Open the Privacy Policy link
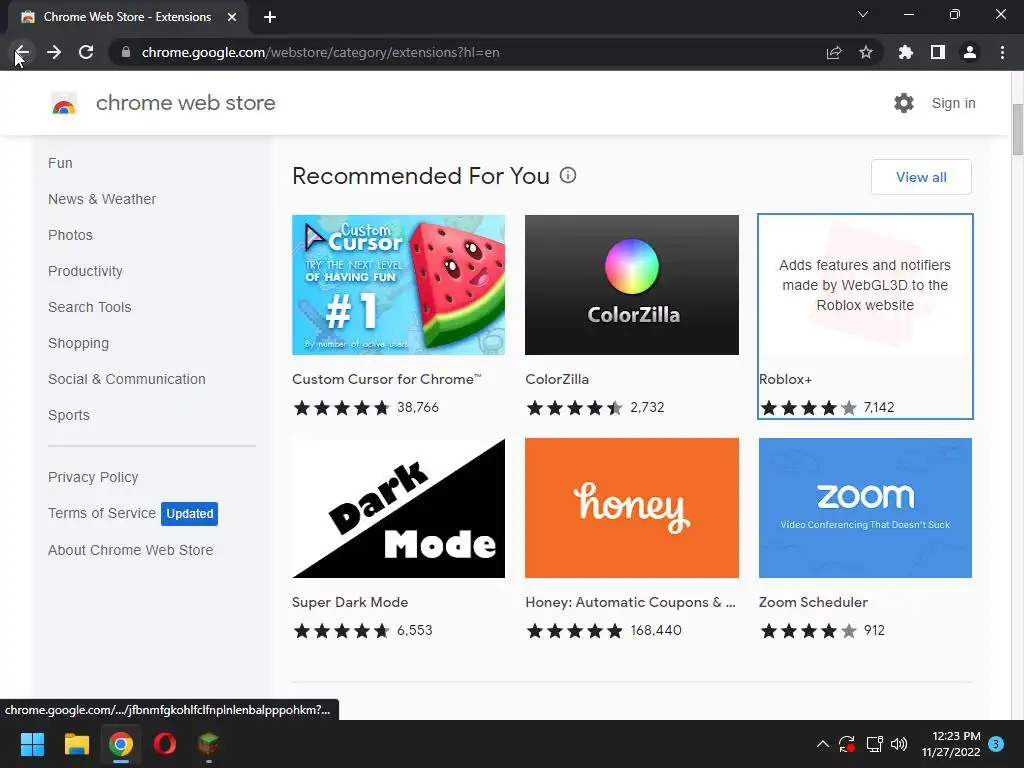Image resolution: width=1024 pixels, height=768 pixels. (x=93, y=477)
